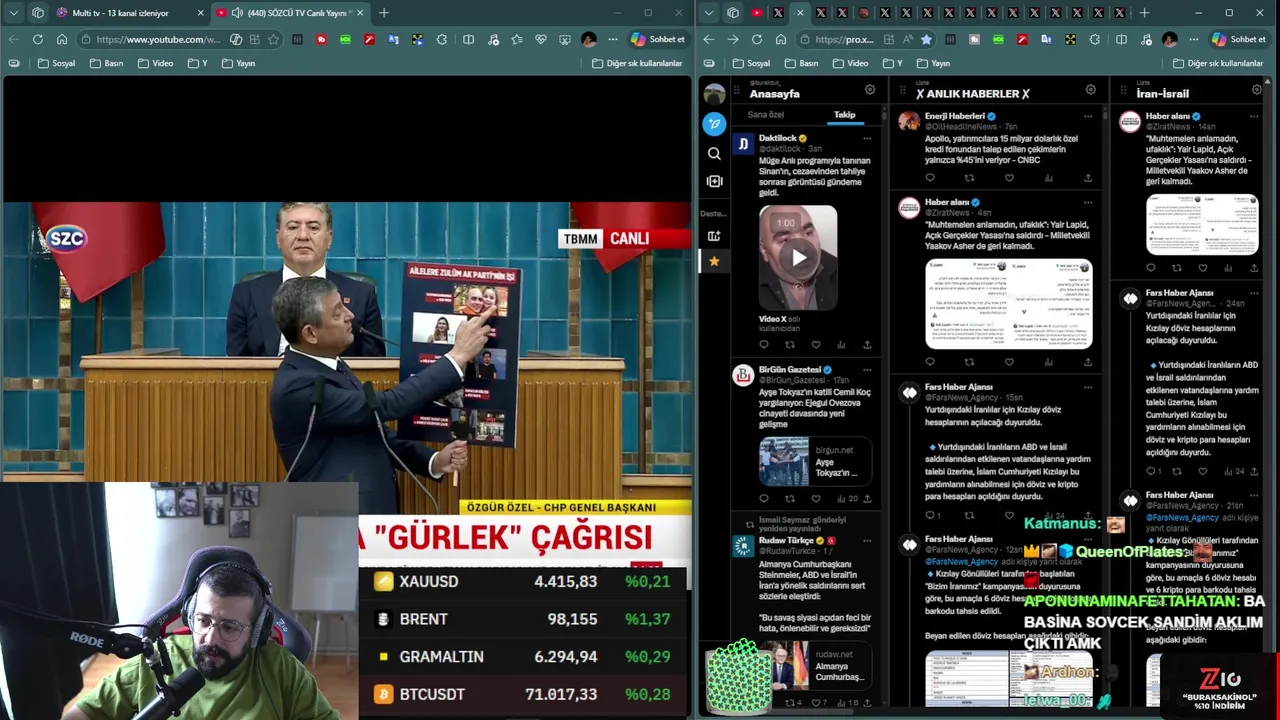This screenshot has height=720, width=1280.
Task: Share the Daktilock post
Action: 867,345
